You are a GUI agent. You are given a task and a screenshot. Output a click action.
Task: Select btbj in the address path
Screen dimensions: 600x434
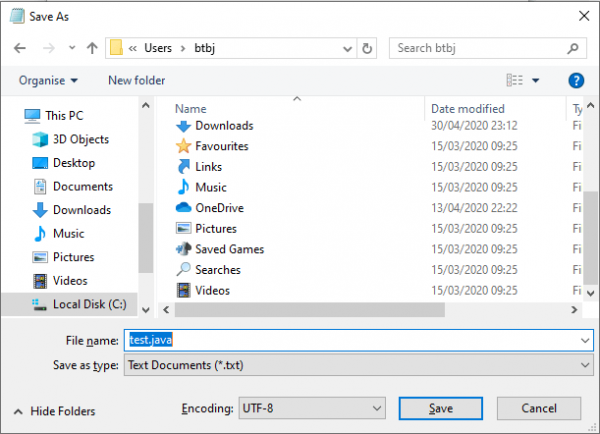pyautogui.click(x=204, y=48)
